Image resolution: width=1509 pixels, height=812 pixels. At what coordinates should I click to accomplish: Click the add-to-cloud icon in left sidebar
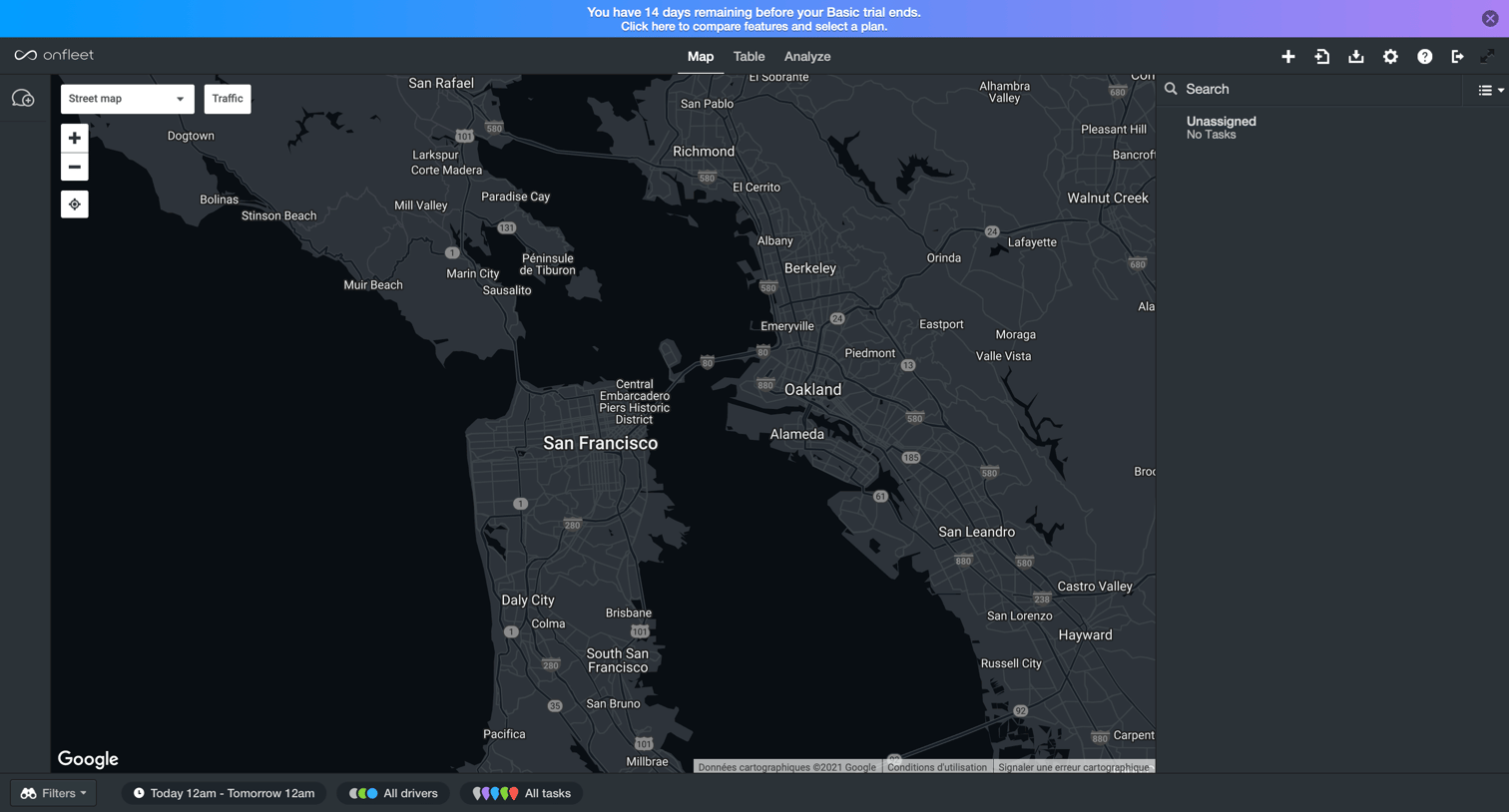point(23,98)
